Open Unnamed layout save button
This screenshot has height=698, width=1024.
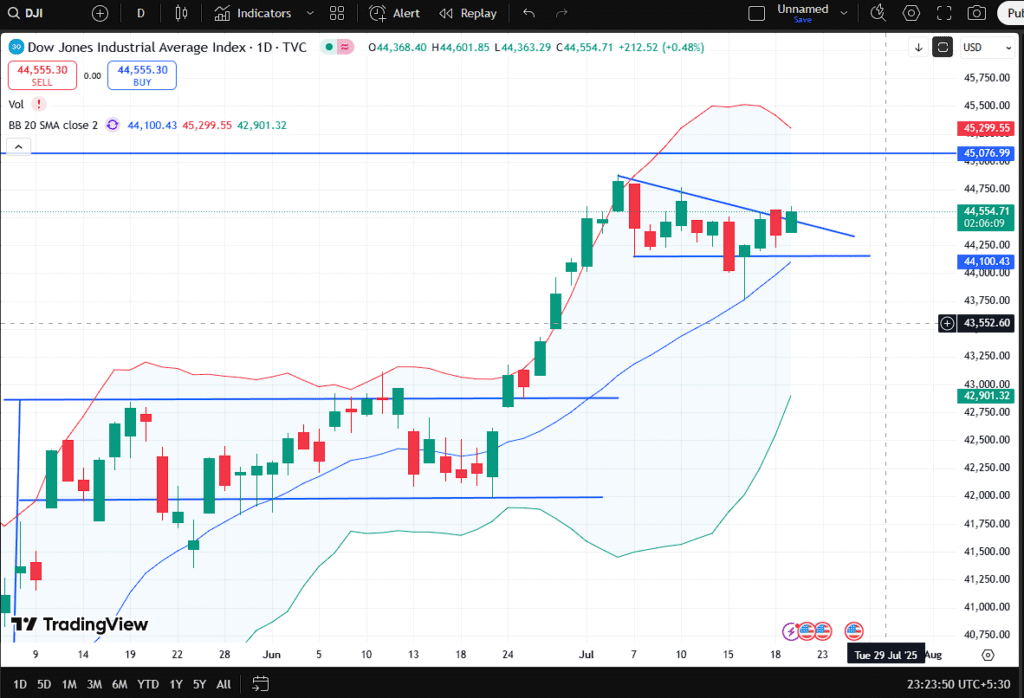(x=803, y=13)
